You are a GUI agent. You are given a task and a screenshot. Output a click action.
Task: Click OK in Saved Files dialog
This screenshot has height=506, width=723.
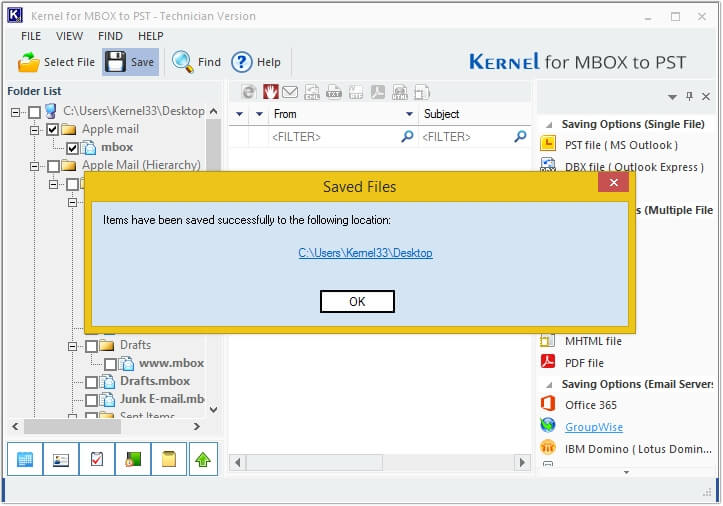coord(357,301)
